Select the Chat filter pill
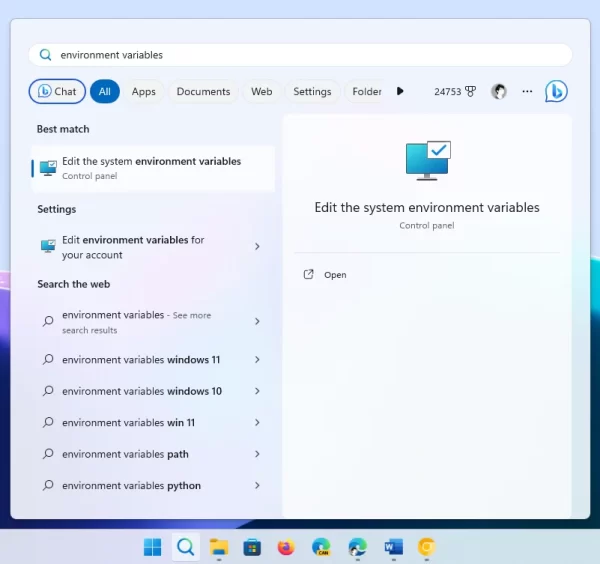 pyautogui.click(x=57, y=91)
